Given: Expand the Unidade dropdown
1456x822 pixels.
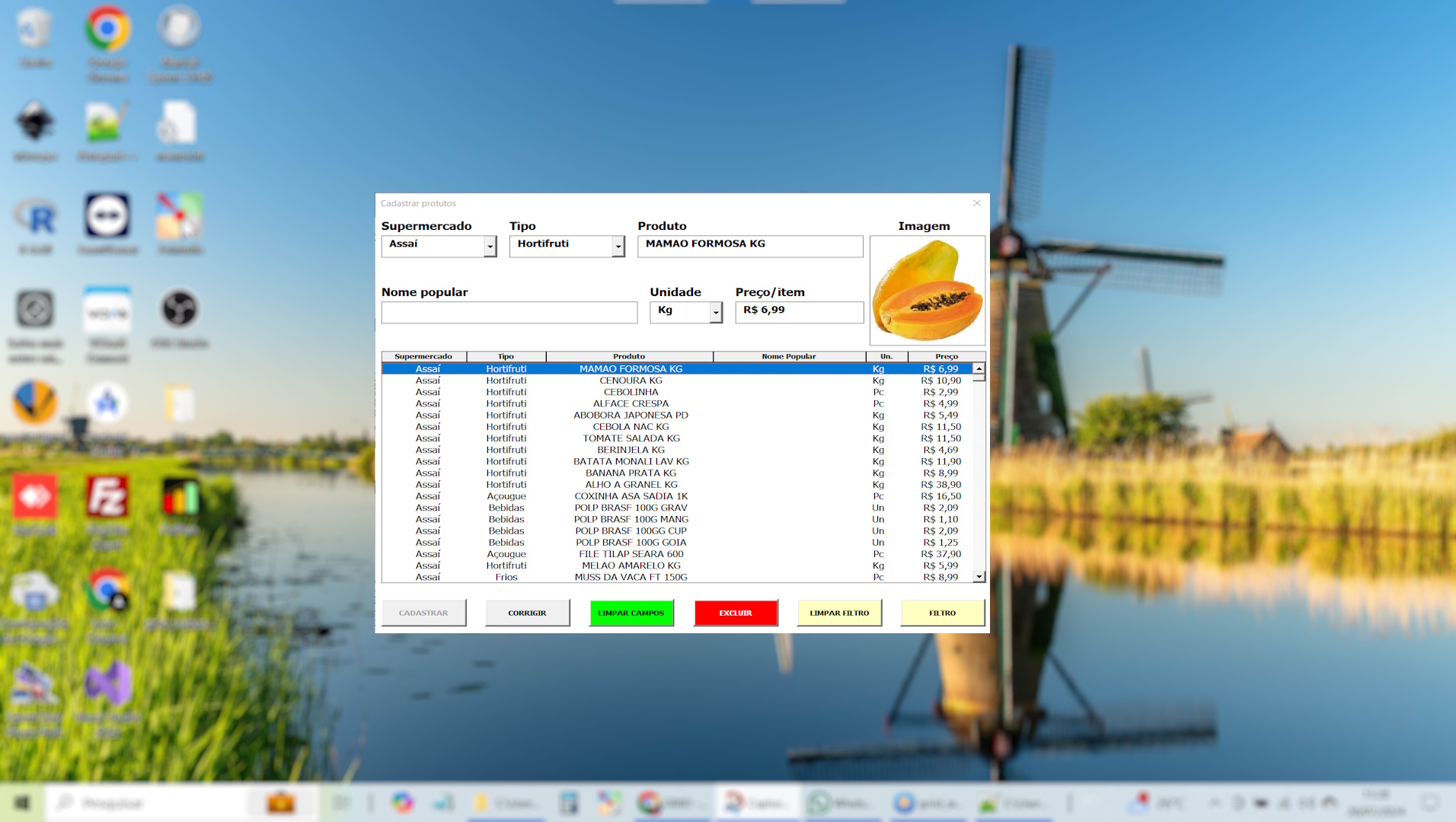Looking at the screenshot, I should (715, 312).
